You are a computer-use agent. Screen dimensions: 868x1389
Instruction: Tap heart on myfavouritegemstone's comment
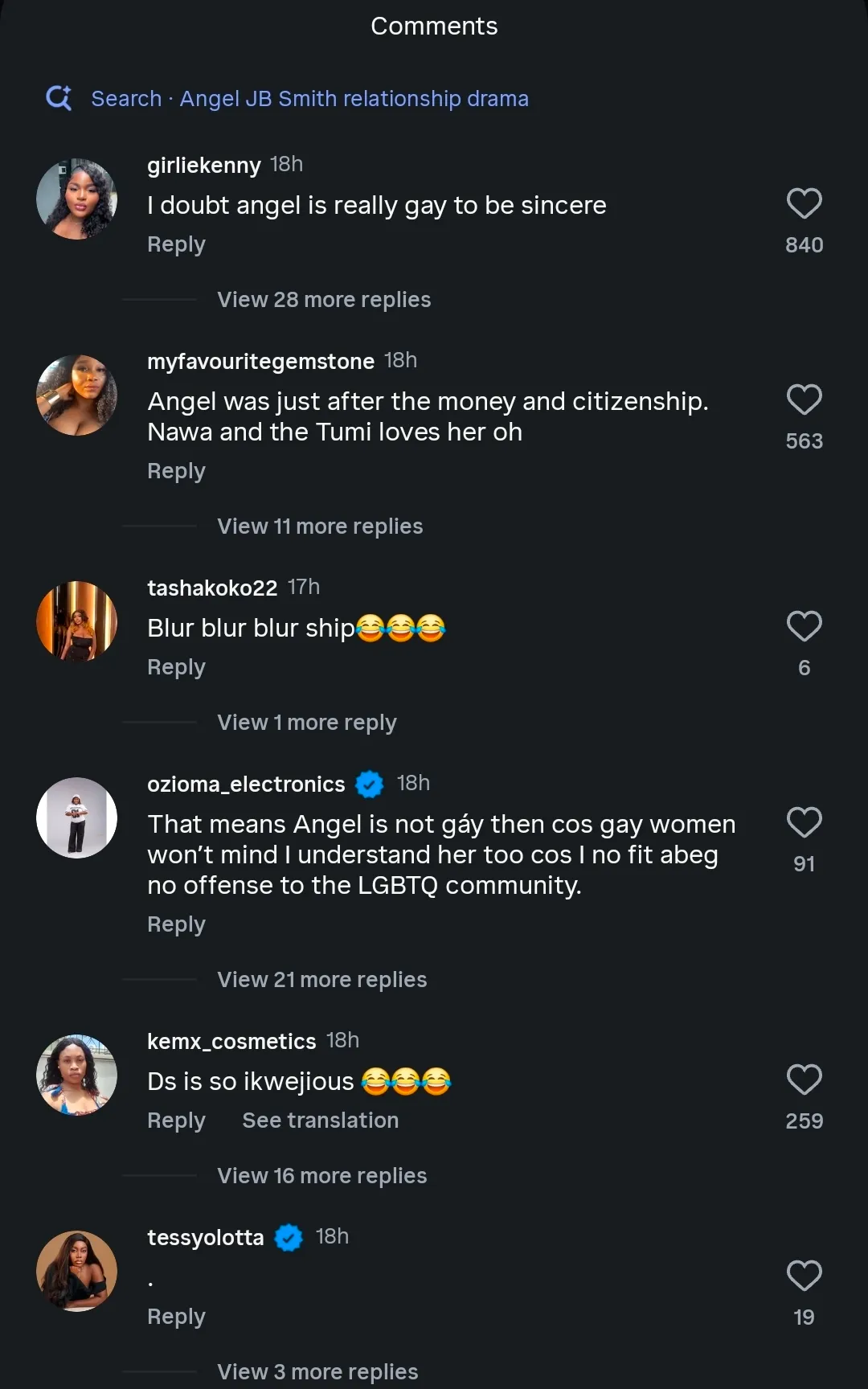pos(804,399)
